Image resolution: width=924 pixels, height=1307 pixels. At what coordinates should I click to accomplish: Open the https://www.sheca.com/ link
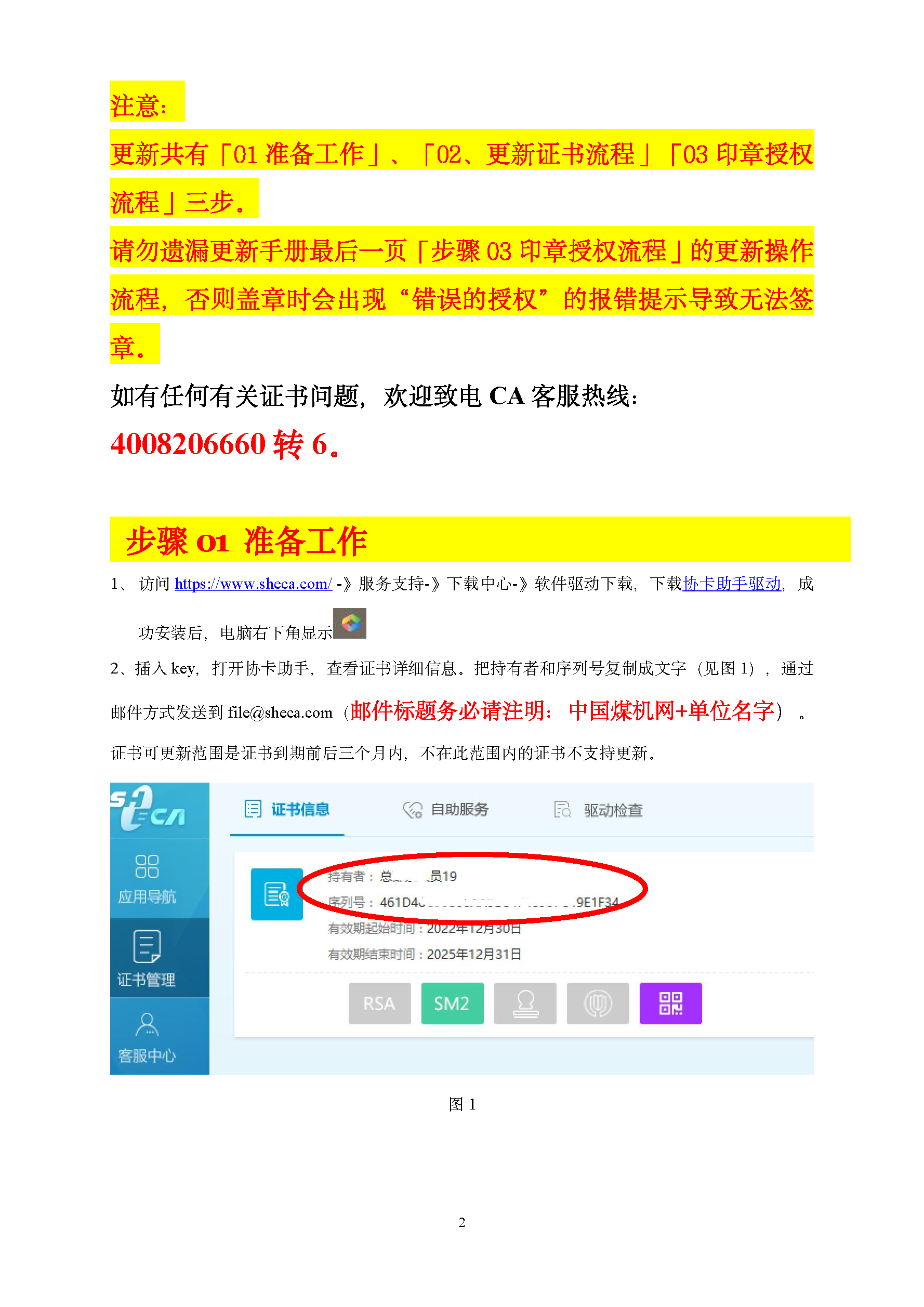(253, 584)
